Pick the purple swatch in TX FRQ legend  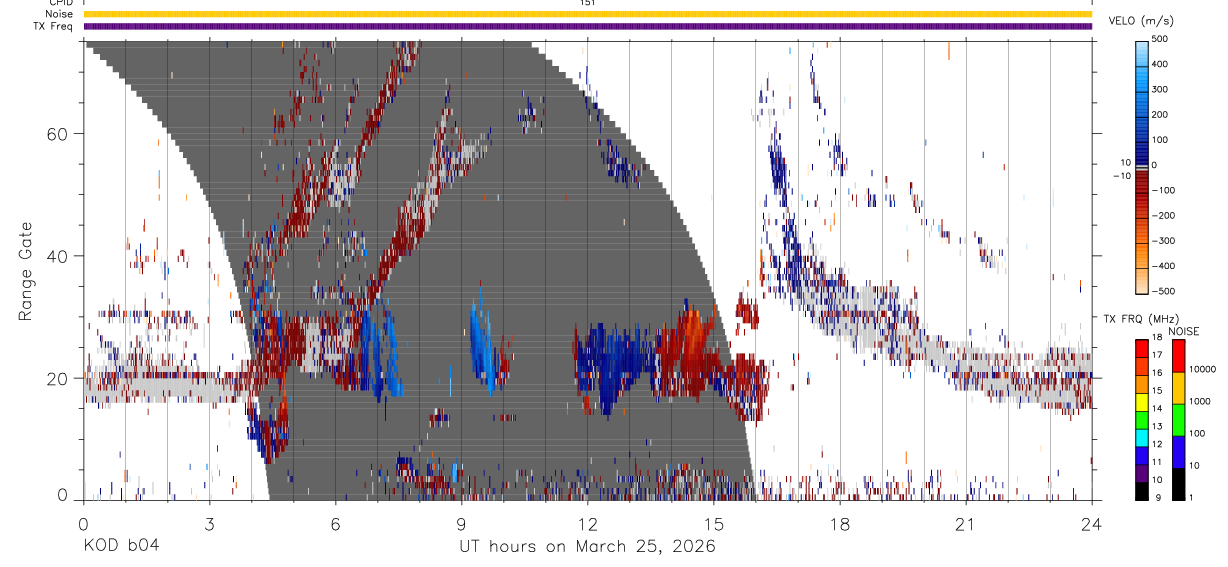pyautogui.click(x=1142, y=471)
